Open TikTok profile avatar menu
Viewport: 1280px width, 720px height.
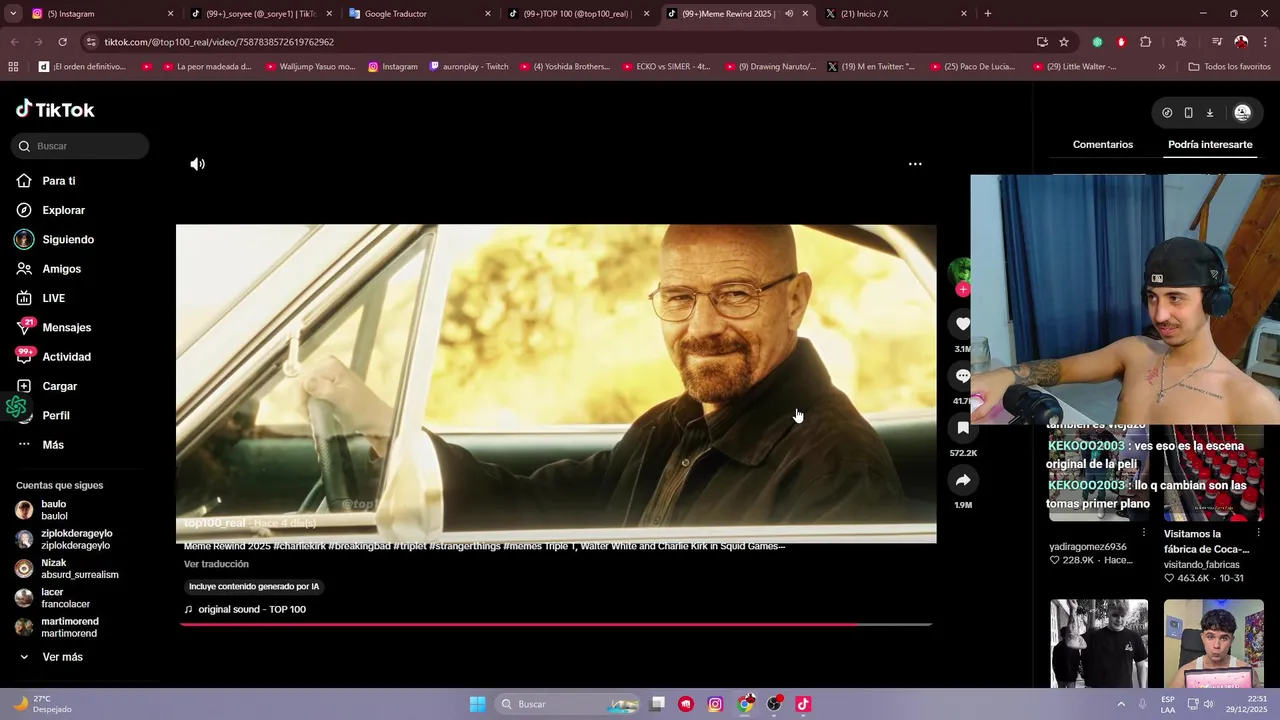[1242, 113]
